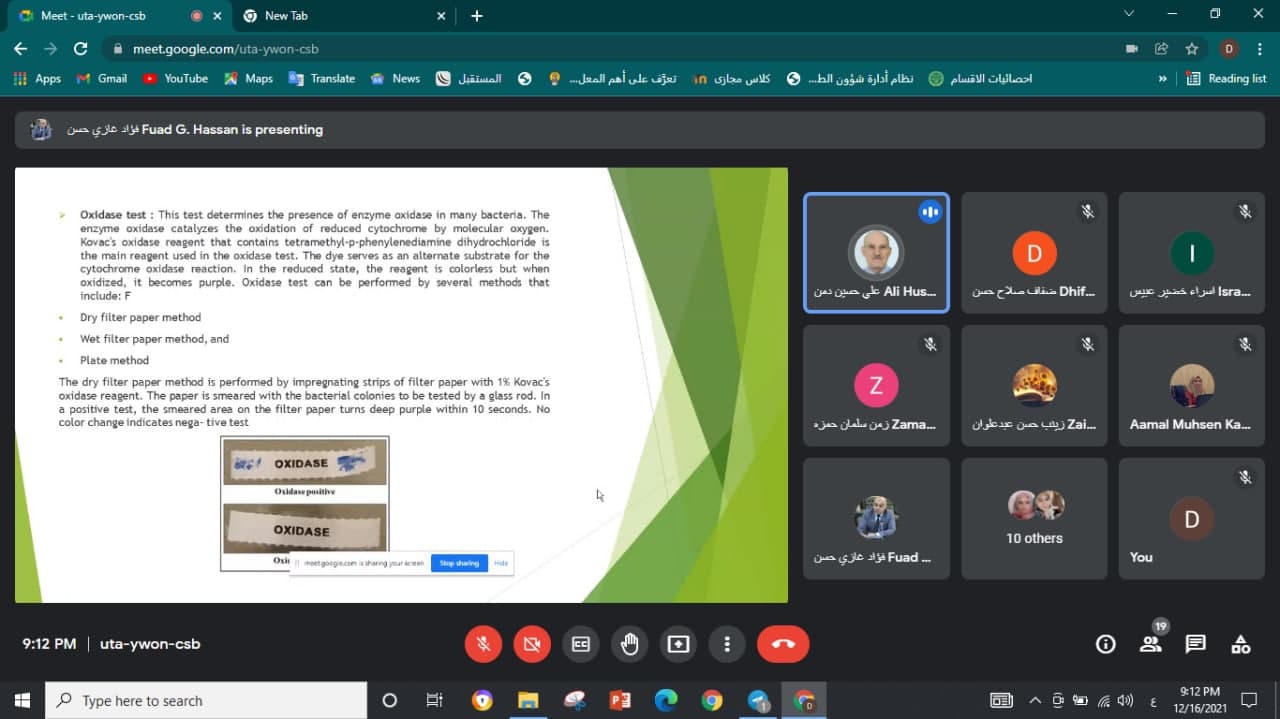Open the meeting details info icon
1280x719 pixels.
[1105, 644]
